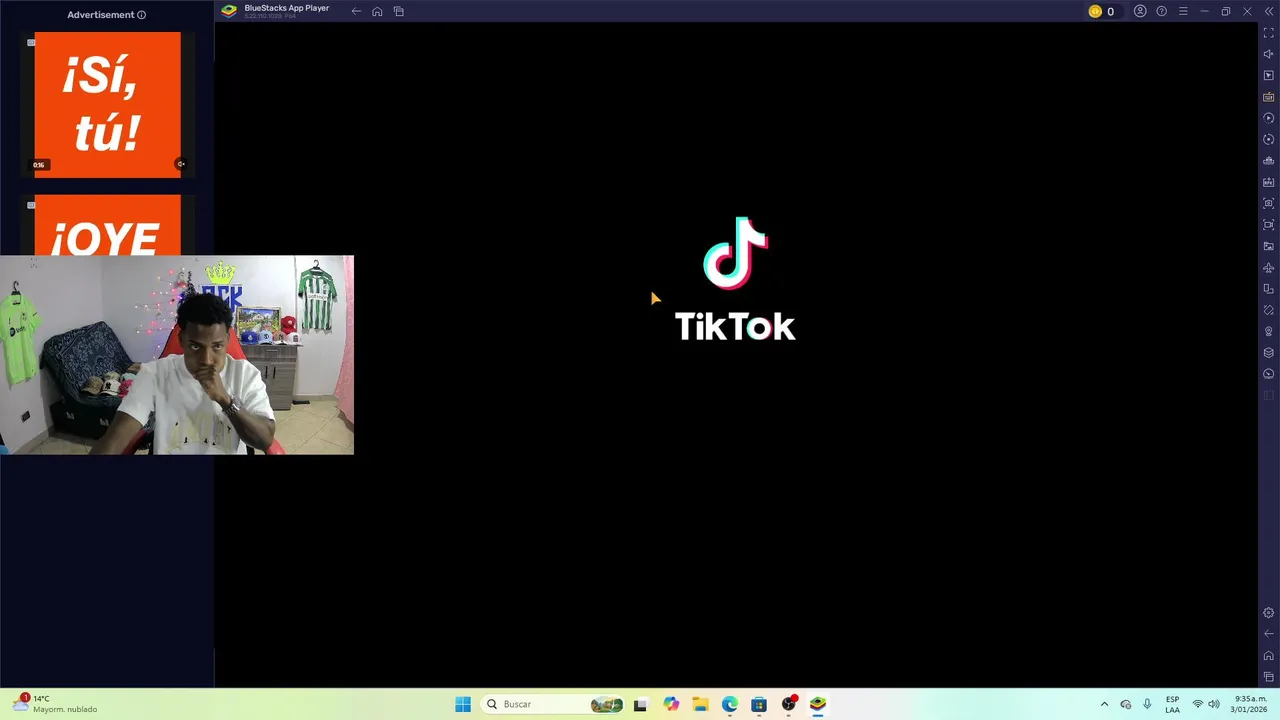The height and width of the screenshot is (720, 1280).
Task: Go back using title bar arrow
Action: click(356, 11)
